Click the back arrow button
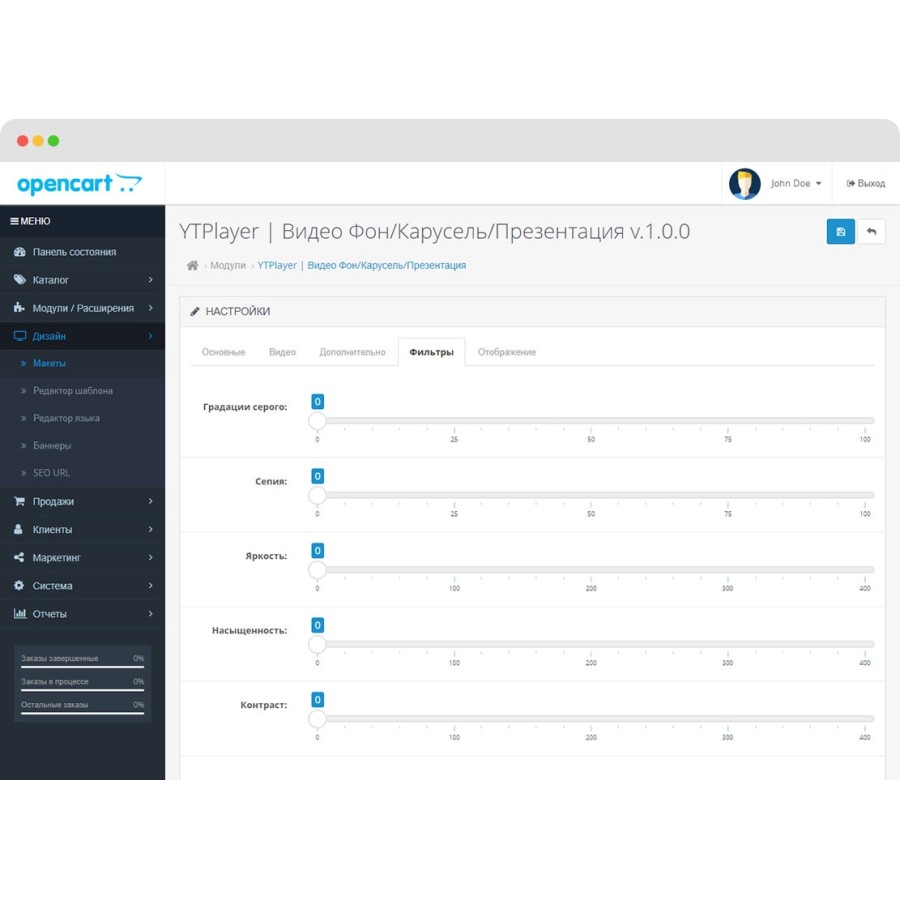900x900 pixels. coord(871,231)
